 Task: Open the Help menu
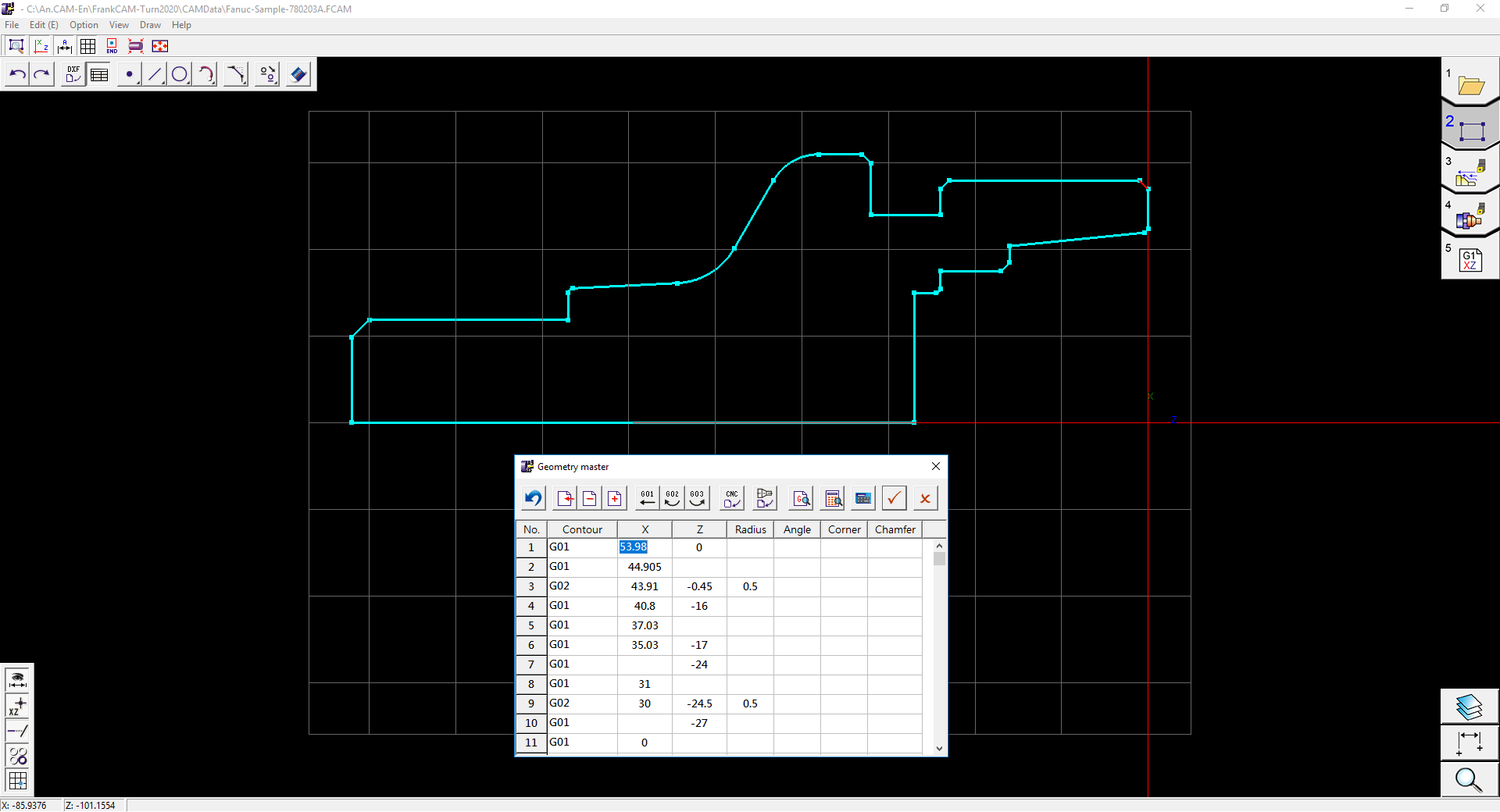pos(181,25)
